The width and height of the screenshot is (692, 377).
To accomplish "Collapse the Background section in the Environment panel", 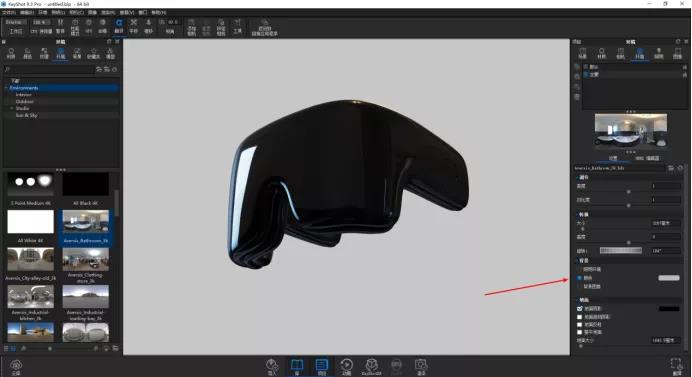I will (x=577, y=260).
